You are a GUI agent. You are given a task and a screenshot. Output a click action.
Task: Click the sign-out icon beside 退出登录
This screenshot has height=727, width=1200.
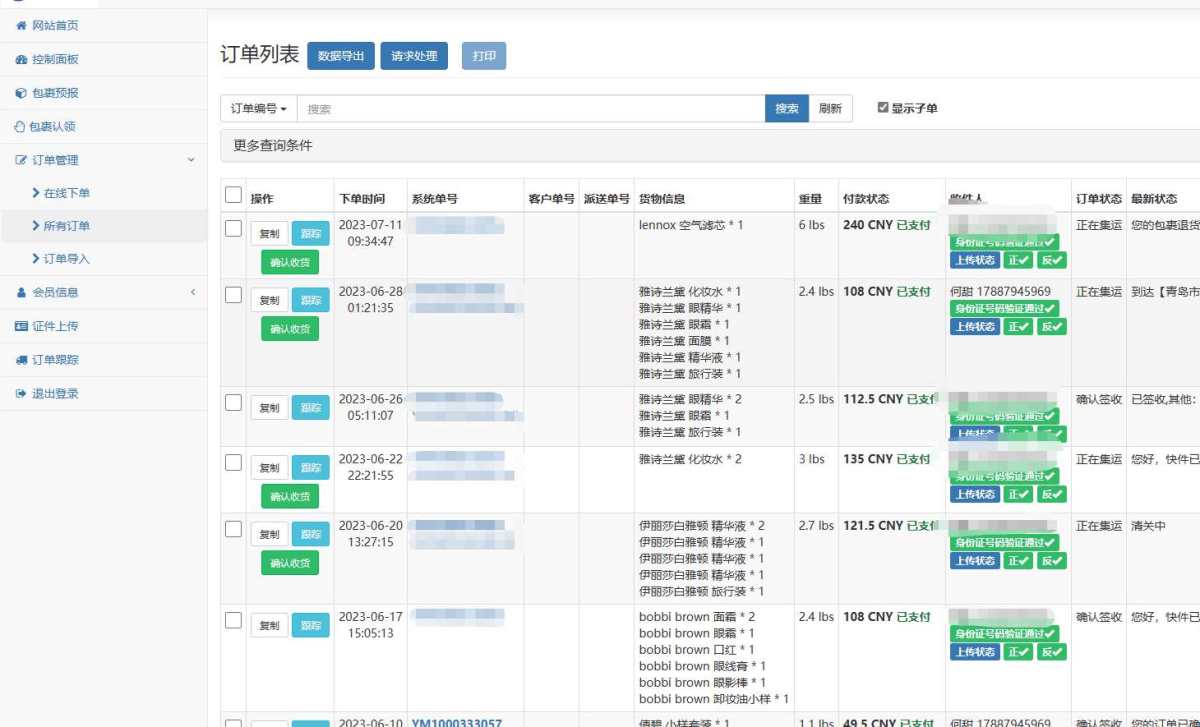pyautogui.click(x=21, y=393)
